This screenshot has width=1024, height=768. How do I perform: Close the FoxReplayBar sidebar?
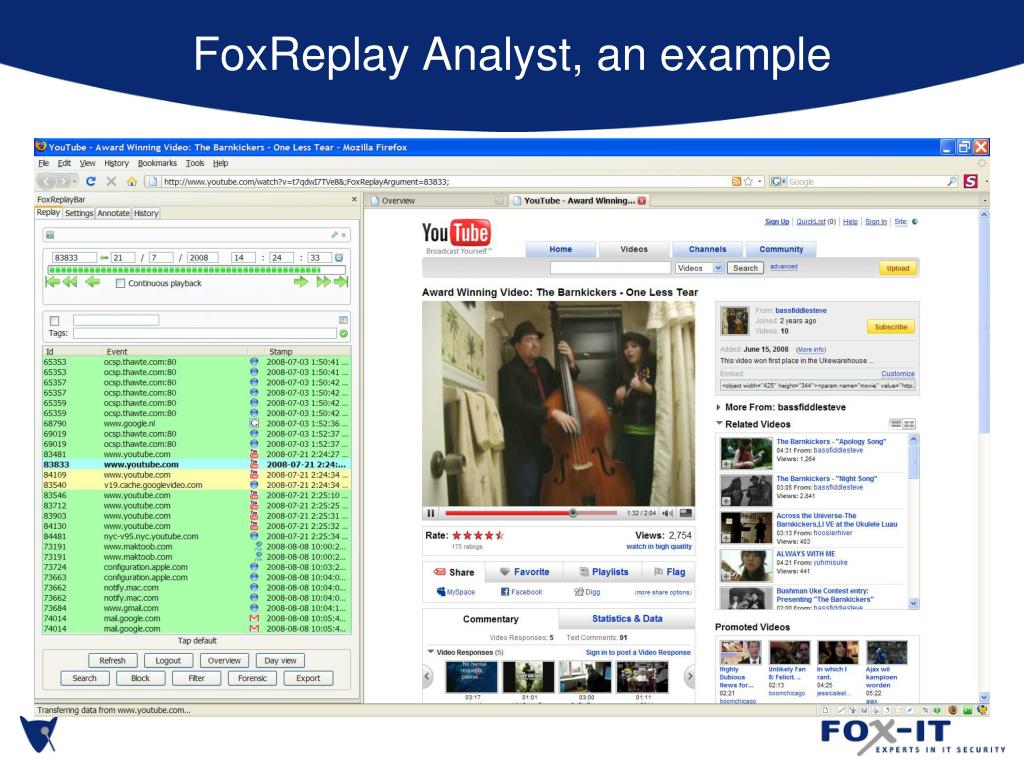click(x=355, y=199)
